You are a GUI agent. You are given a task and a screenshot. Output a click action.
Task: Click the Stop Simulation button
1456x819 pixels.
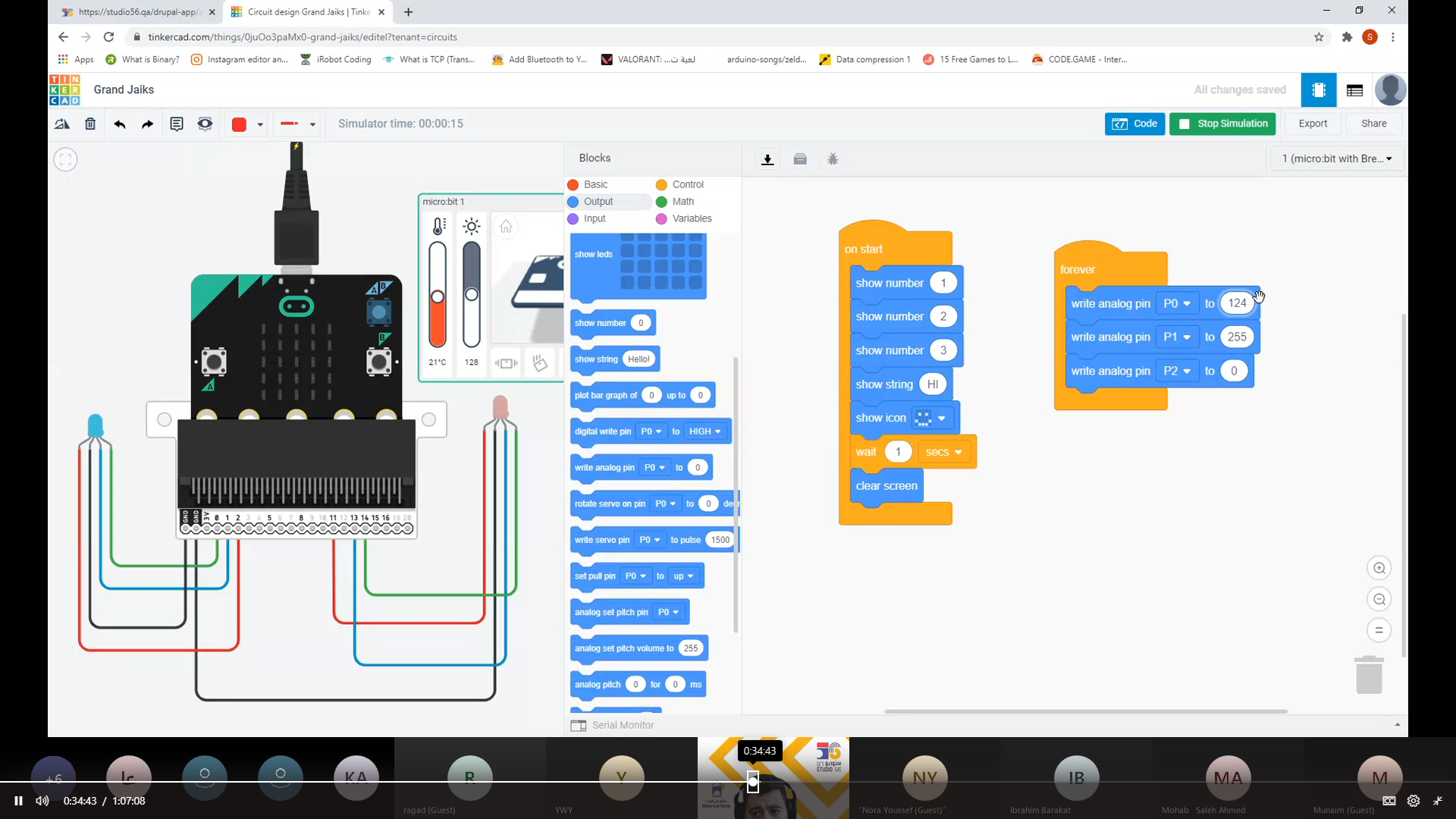click(x=1222, y=124)
